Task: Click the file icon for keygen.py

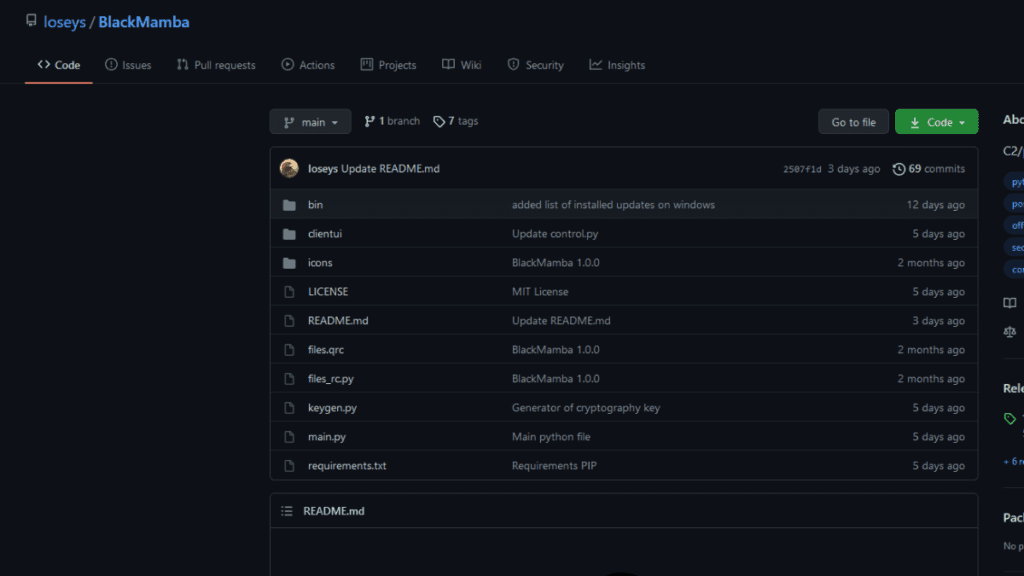Action: click(x=289, y=408)
